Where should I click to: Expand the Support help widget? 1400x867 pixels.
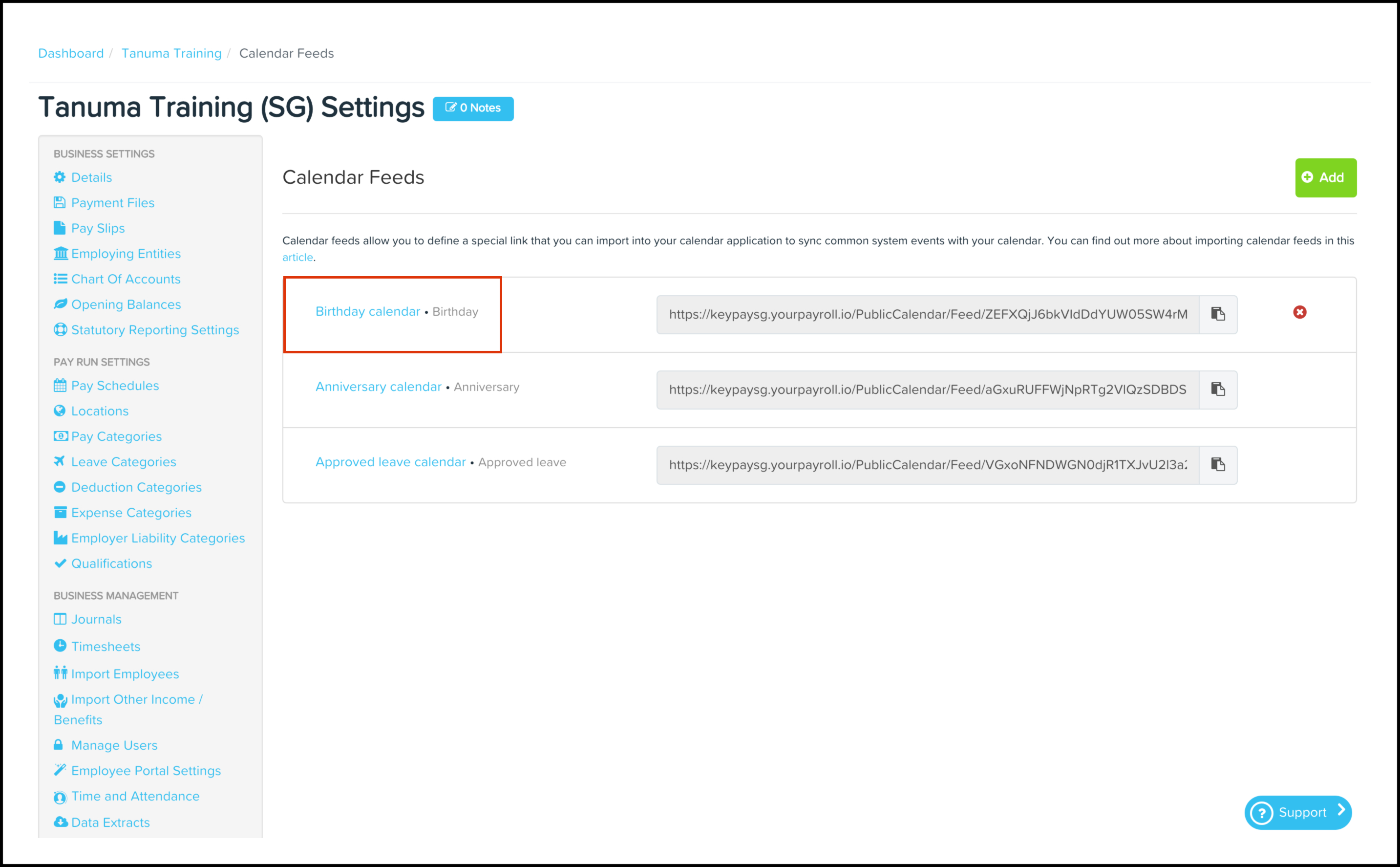(x=1297, y=812)
